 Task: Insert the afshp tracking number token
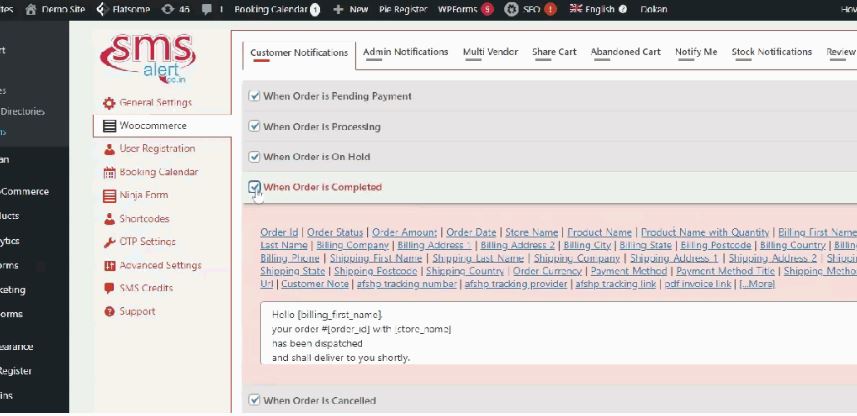407,284
